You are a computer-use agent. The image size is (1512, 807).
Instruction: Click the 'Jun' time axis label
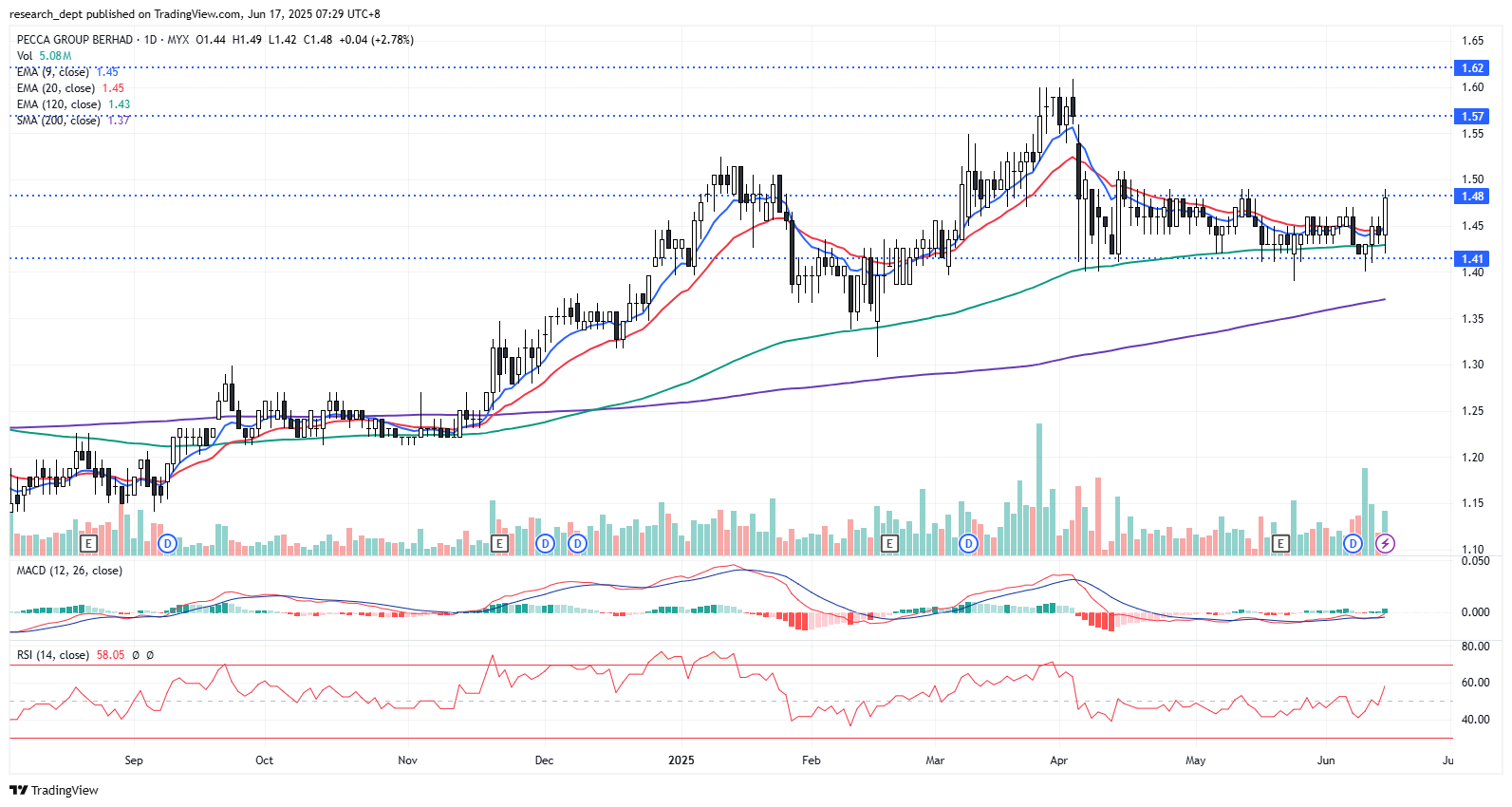pos(1326,760)
